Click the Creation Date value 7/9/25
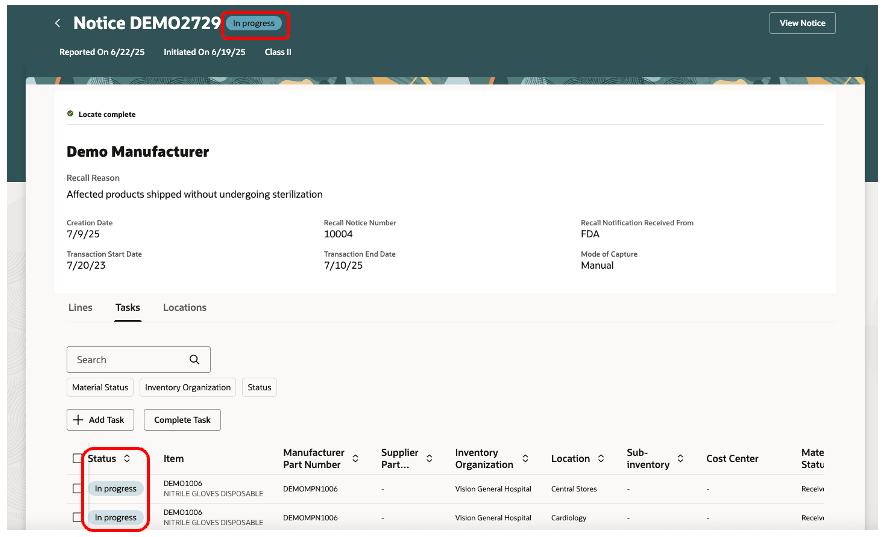This screenshot has height=537, width=885. point(83,234)
